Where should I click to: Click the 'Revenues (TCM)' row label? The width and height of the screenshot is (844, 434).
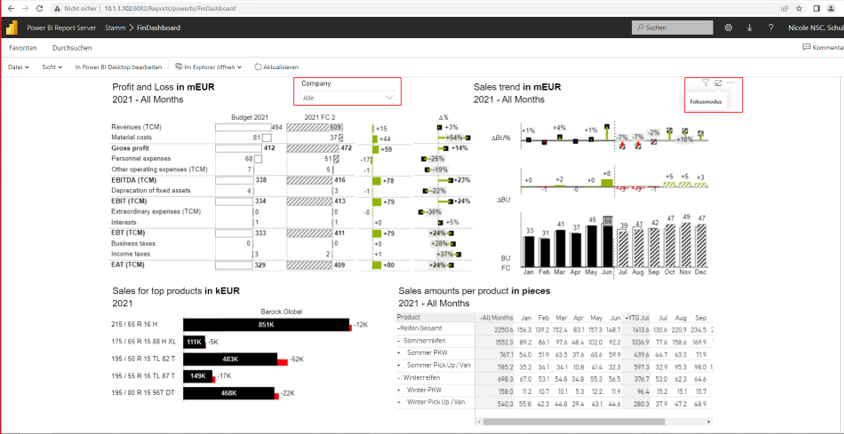pyautogui.click(x=136, y=127)
